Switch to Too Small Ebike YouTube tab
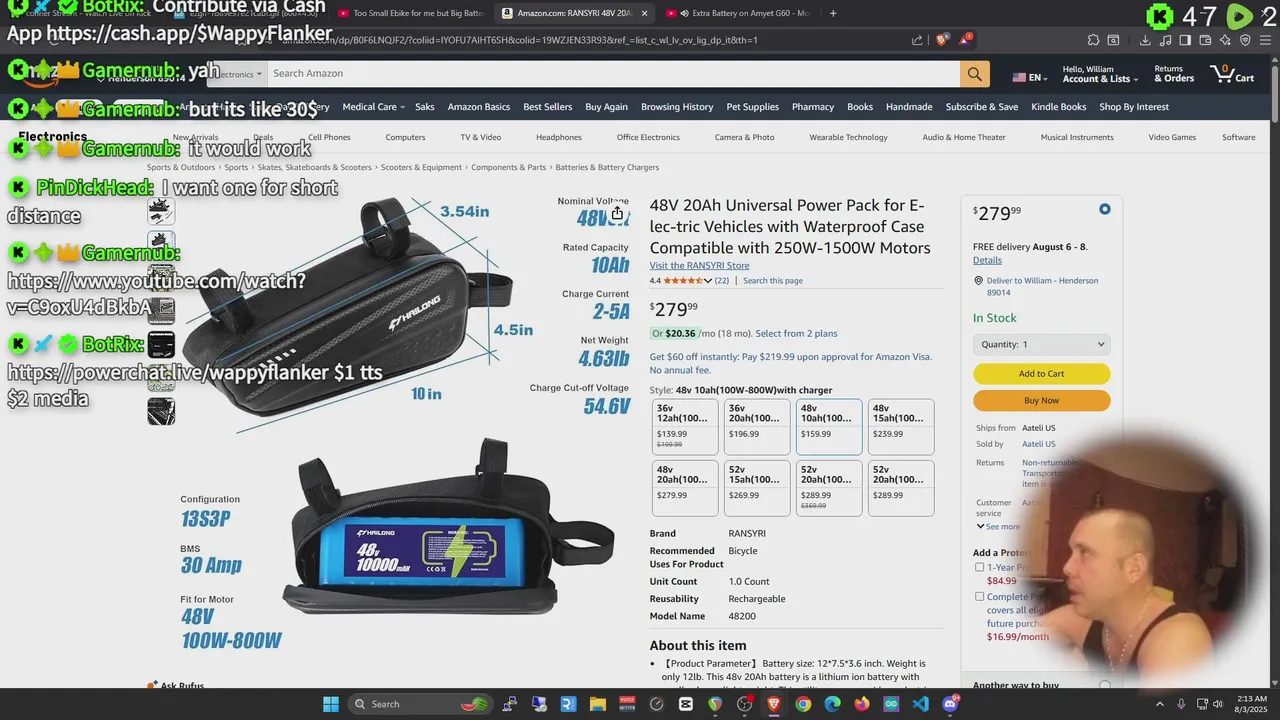The width and height of the screenshot is (1280, 720). [x=410, y=13]
